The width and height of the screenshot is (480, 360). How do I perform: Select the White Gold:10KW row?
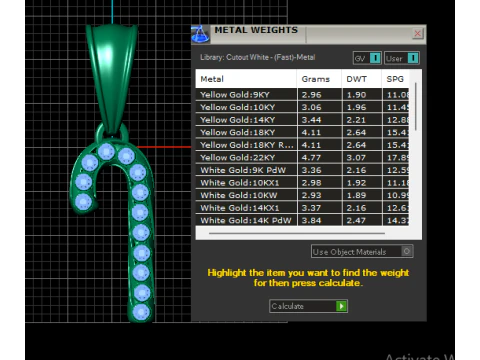pyautogui.click(x=302, y=195)
